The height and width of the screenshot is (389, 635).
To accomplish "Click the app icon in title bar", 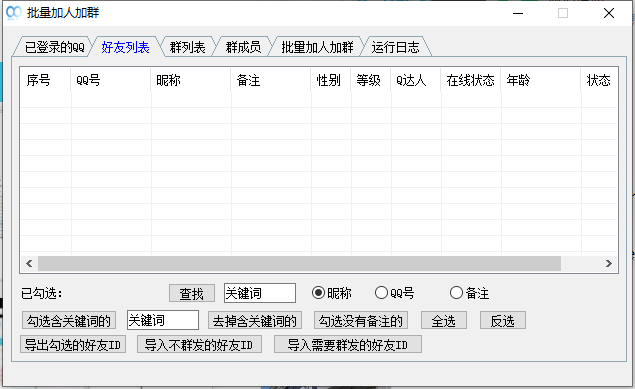I will tap(14, 13).
